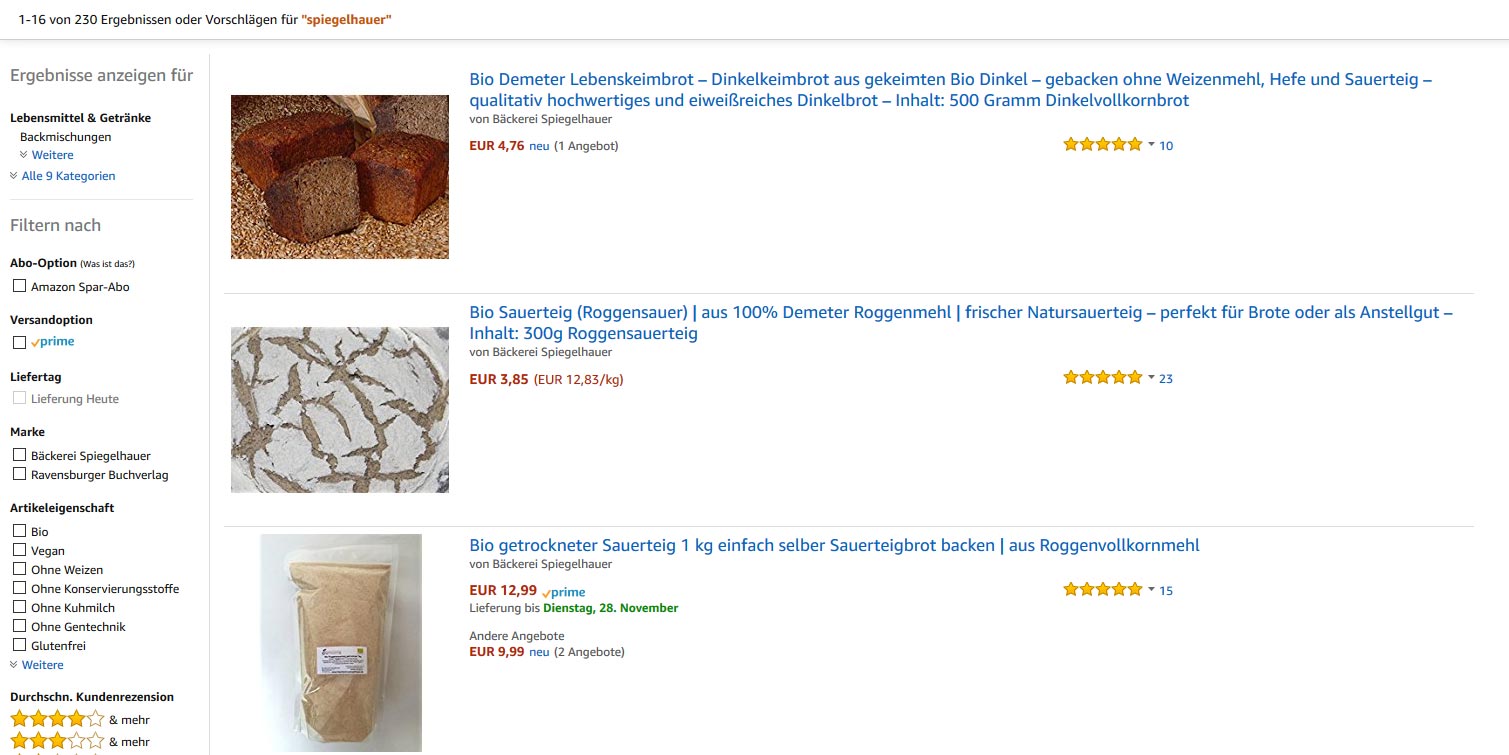This screenshot has width=1509, height=755.
Task: Filter by three stars & mehr
Action: 57,741
